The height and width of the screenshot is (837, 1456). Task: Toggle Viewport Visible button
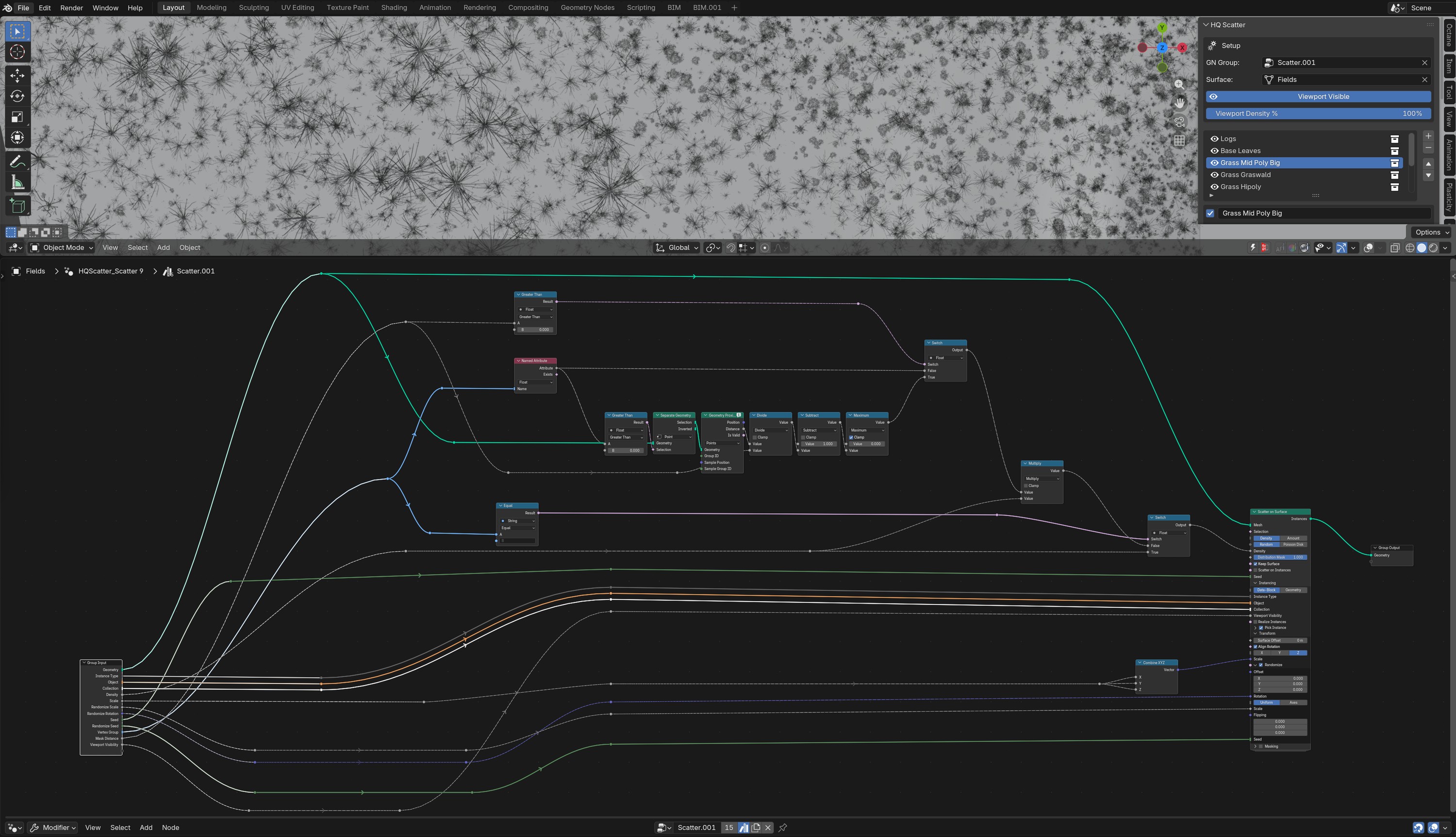(1318, 97)
